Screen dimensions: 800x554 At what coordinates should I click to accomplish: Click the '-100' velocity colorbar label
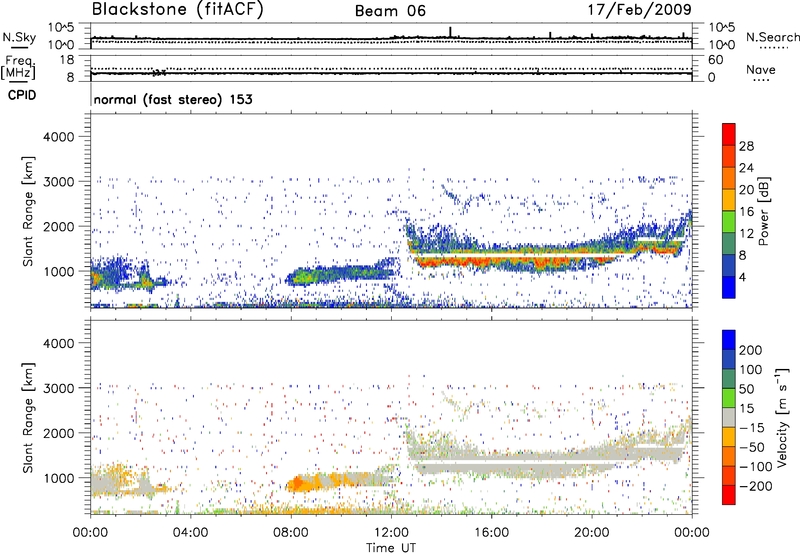point(756,467)
